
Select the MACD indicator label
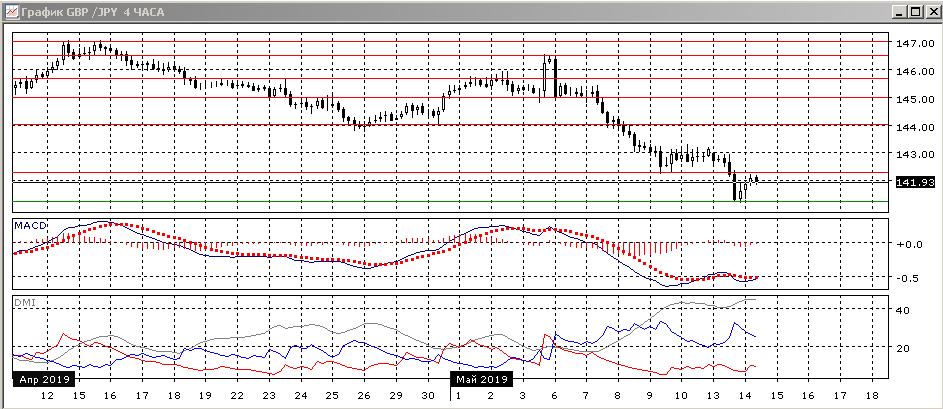[x=30, y=226]
